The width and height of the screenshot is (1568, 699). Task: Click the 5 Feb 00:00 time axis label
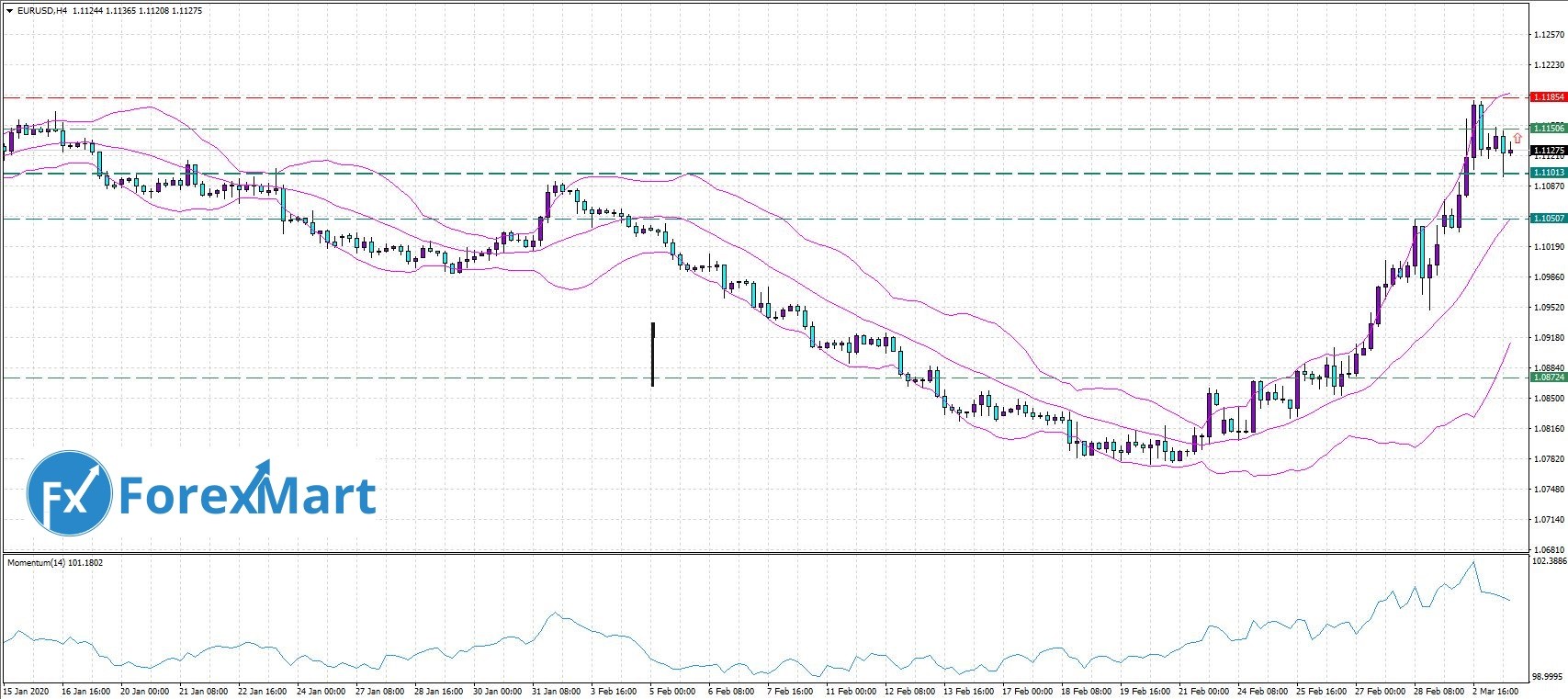(672, 690)
